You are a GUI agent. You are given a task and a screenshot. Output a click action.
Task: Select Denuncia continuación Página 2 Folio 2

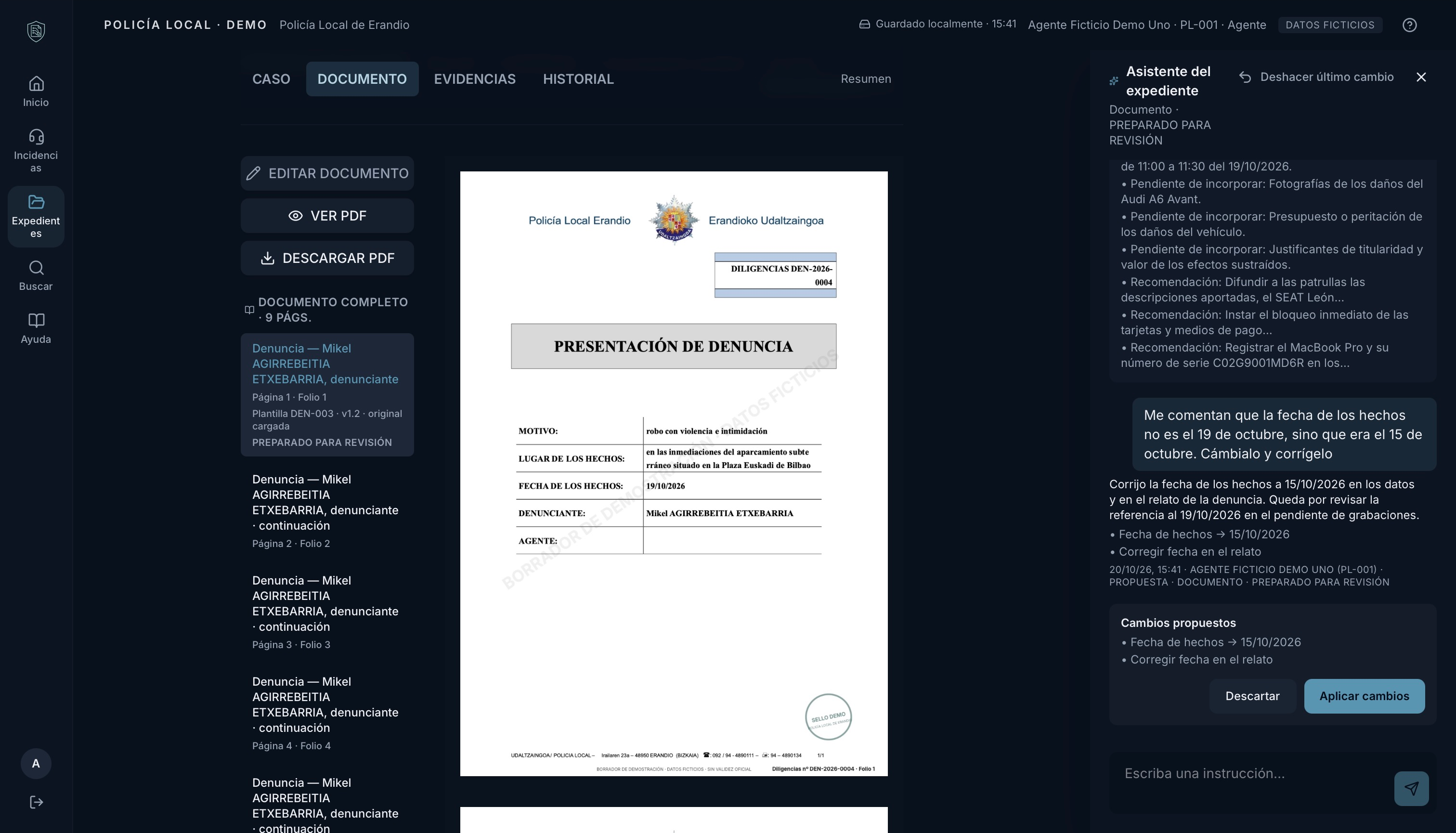click(327, 511)
